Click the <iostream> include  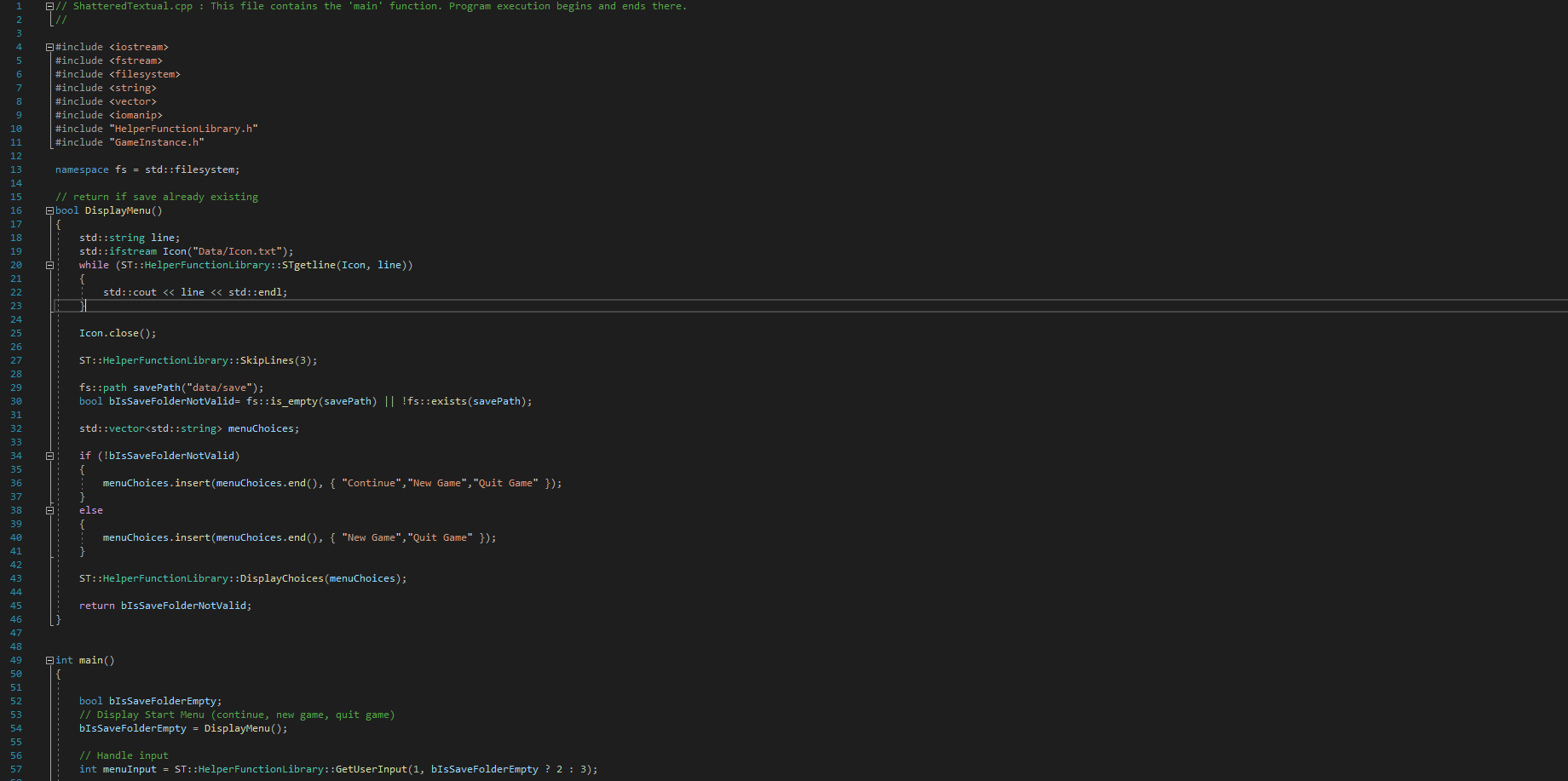point(139,47)
